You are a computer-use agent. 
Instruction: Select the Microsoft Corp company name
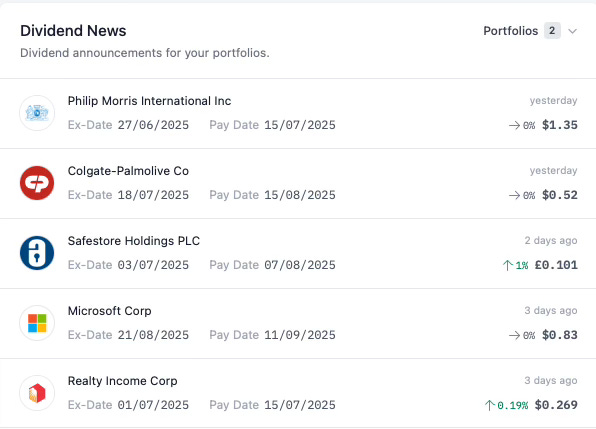click(109, 311)
